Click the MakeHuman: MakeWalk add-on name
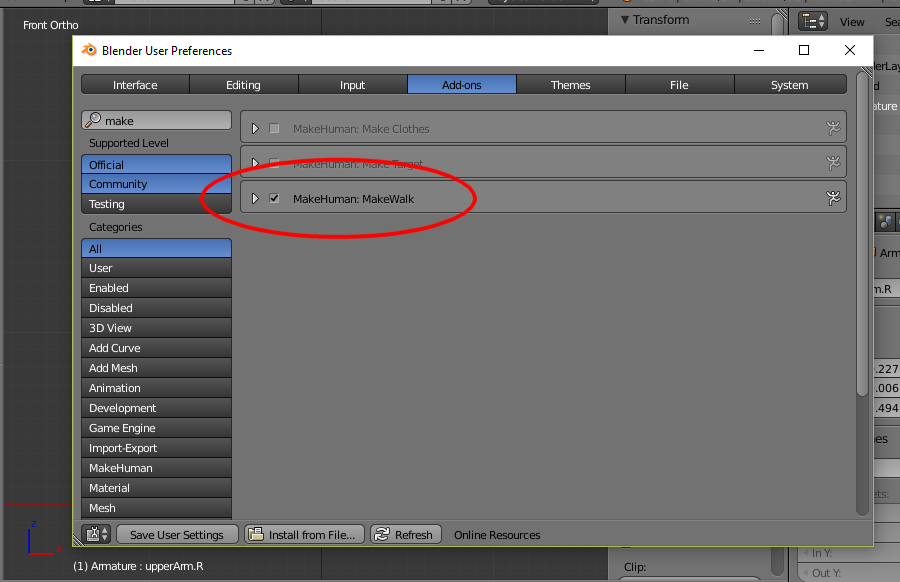This screenshot has height=582, width=900. (354, 199)
